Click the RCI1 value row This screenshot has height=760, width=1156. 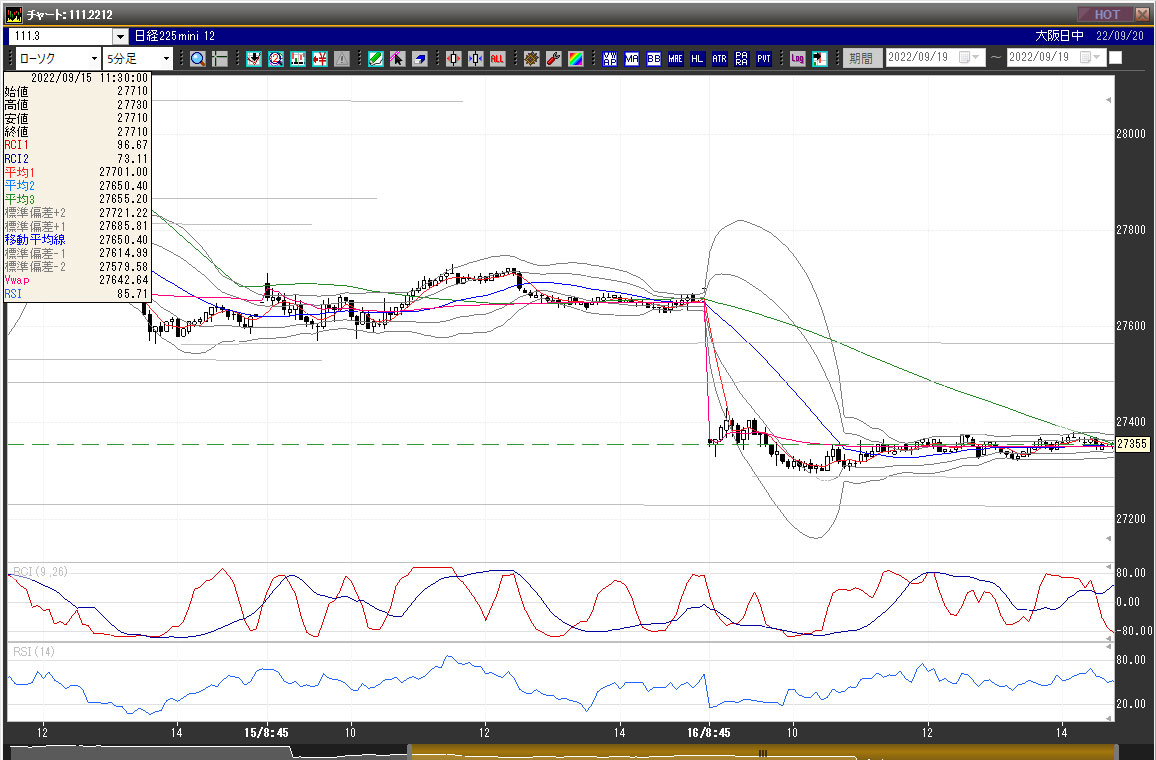coord(77,145)
